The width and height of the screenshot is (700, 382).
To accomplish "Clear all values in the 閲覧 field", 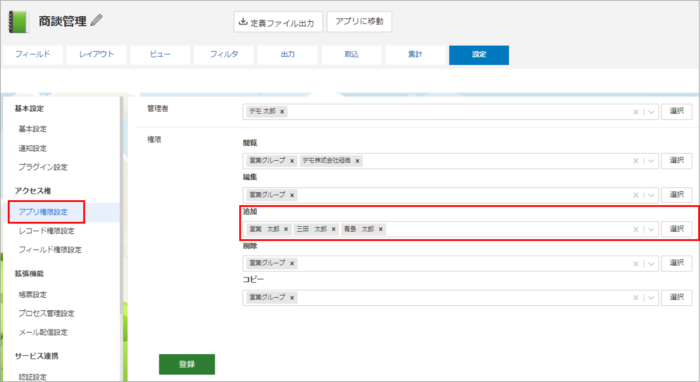I will pos(635,161).
